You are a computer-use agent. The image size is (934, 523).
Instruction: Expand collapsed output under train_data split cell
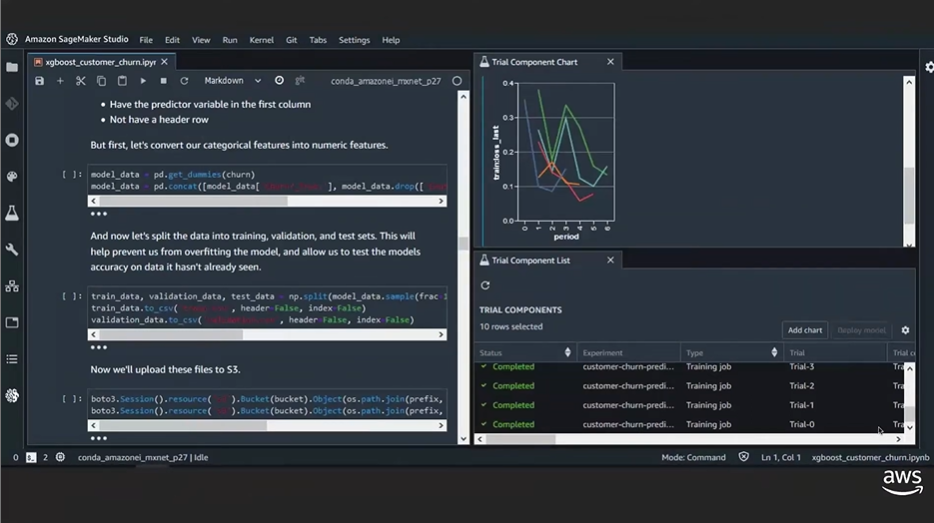[98, 347]
